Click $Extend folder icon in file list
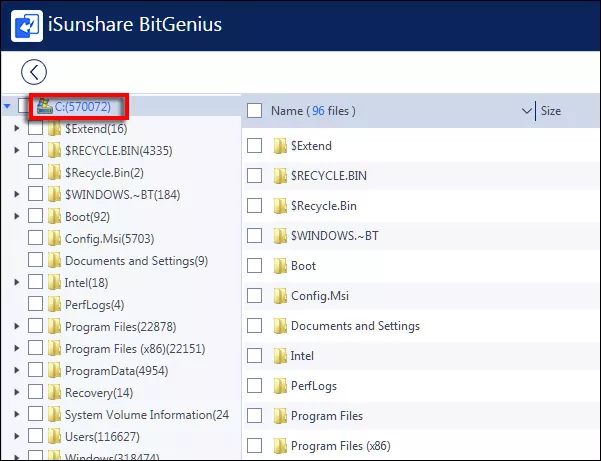The width and height of the screenshot is (601, 461). (x=280, y=146)
